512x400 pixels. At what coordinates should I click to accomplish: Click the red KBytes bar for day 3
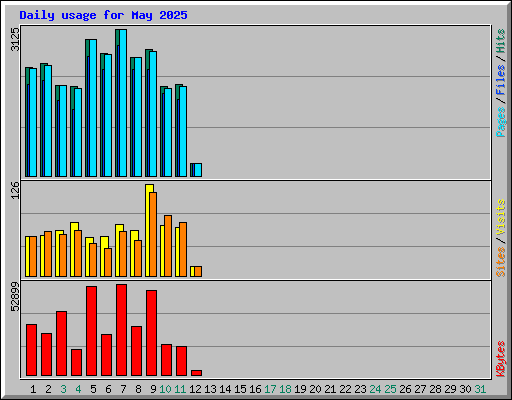click(61, 344)
